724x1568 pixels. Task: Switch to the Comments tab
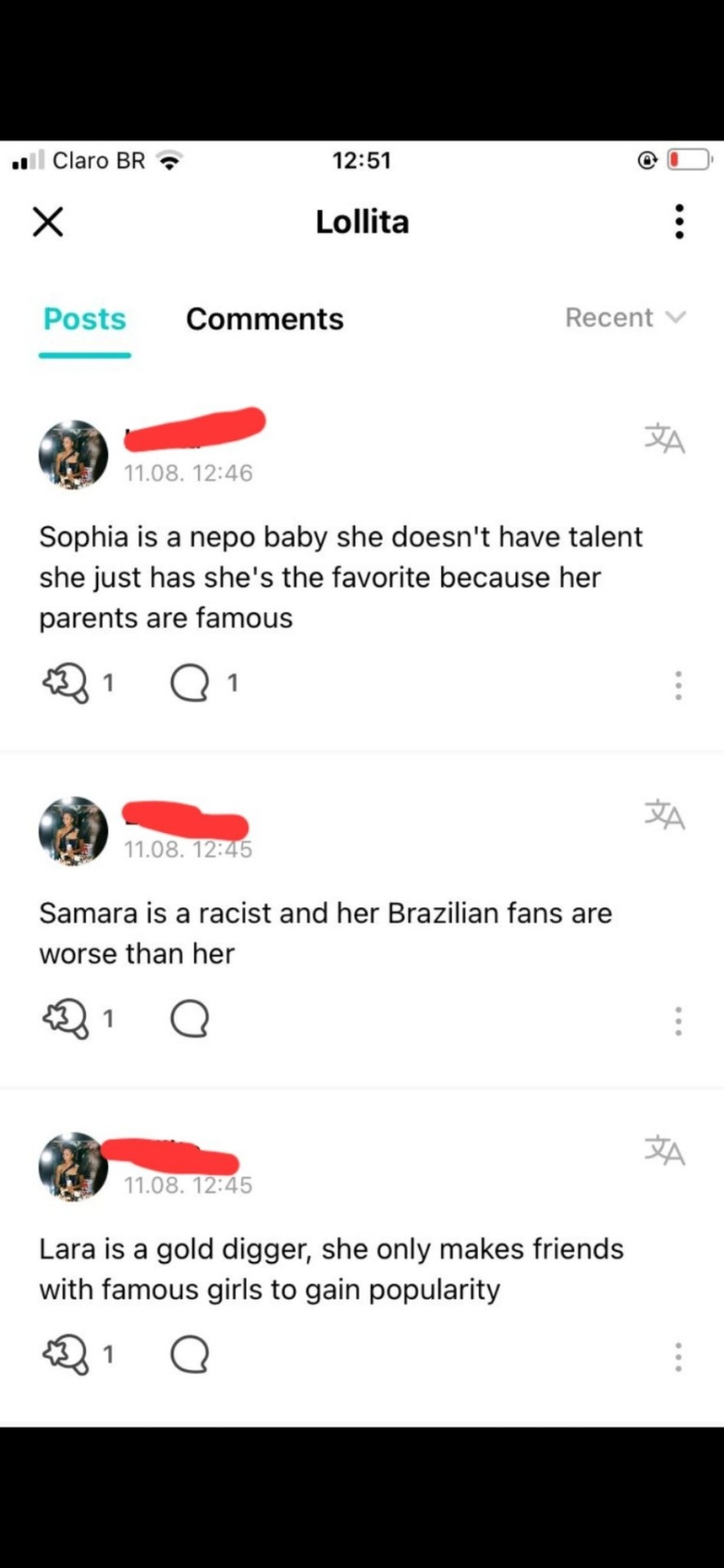pyautogui.click(x=265, y=318)
